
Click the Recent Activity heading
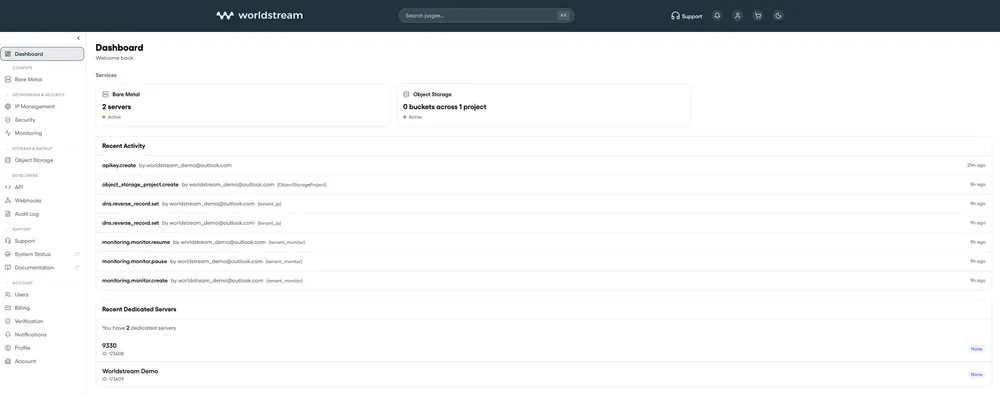point(123,145)
